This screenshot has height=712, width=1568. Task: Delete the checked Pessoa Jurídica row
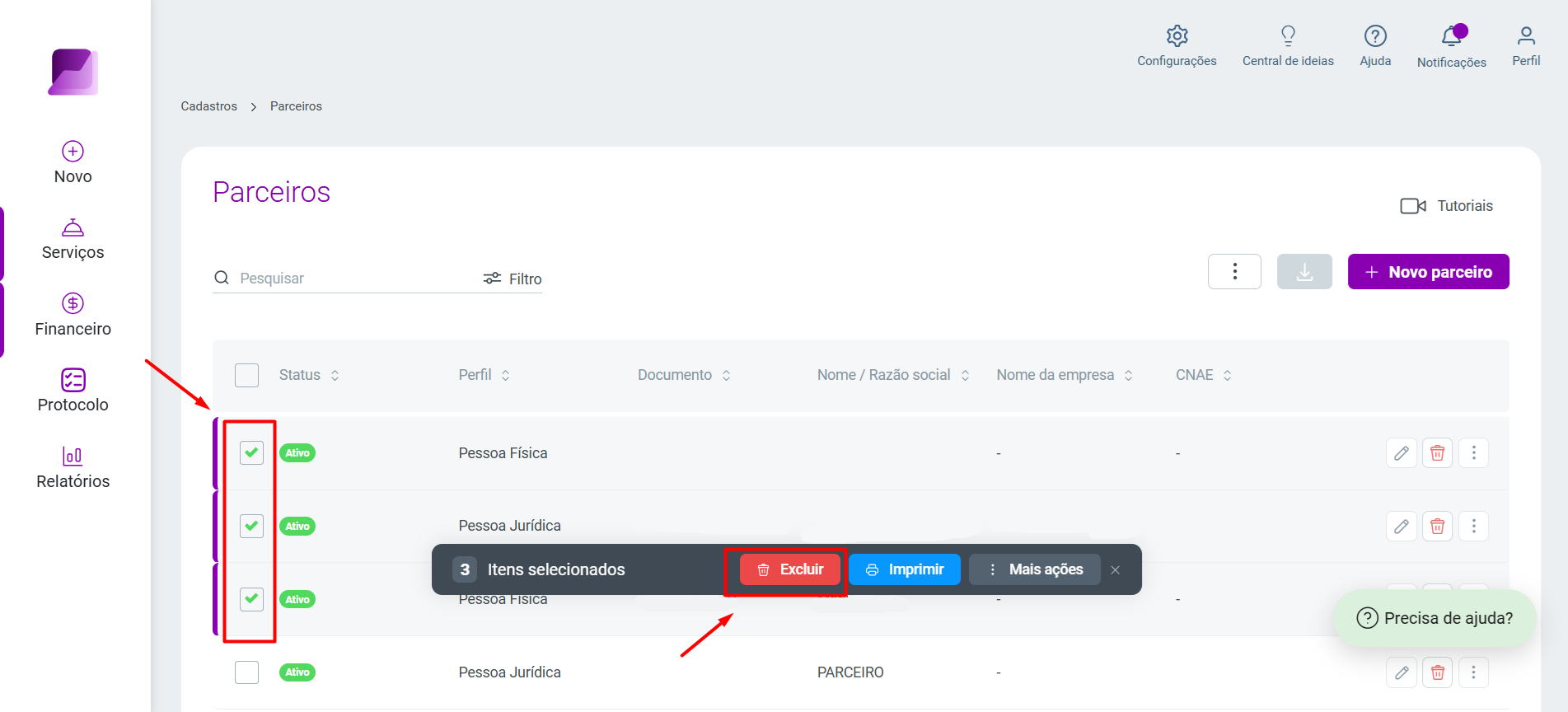coord(1438,526)
